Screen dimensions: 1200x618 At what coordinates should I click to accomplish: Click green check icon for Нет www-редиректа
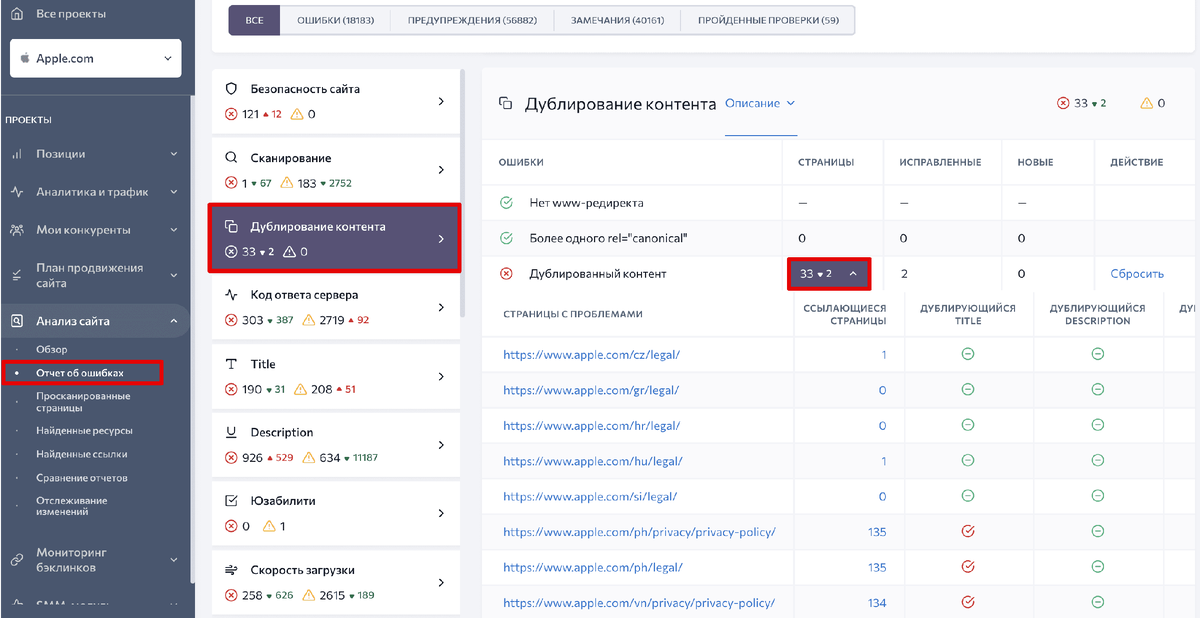tap(506, 202)
